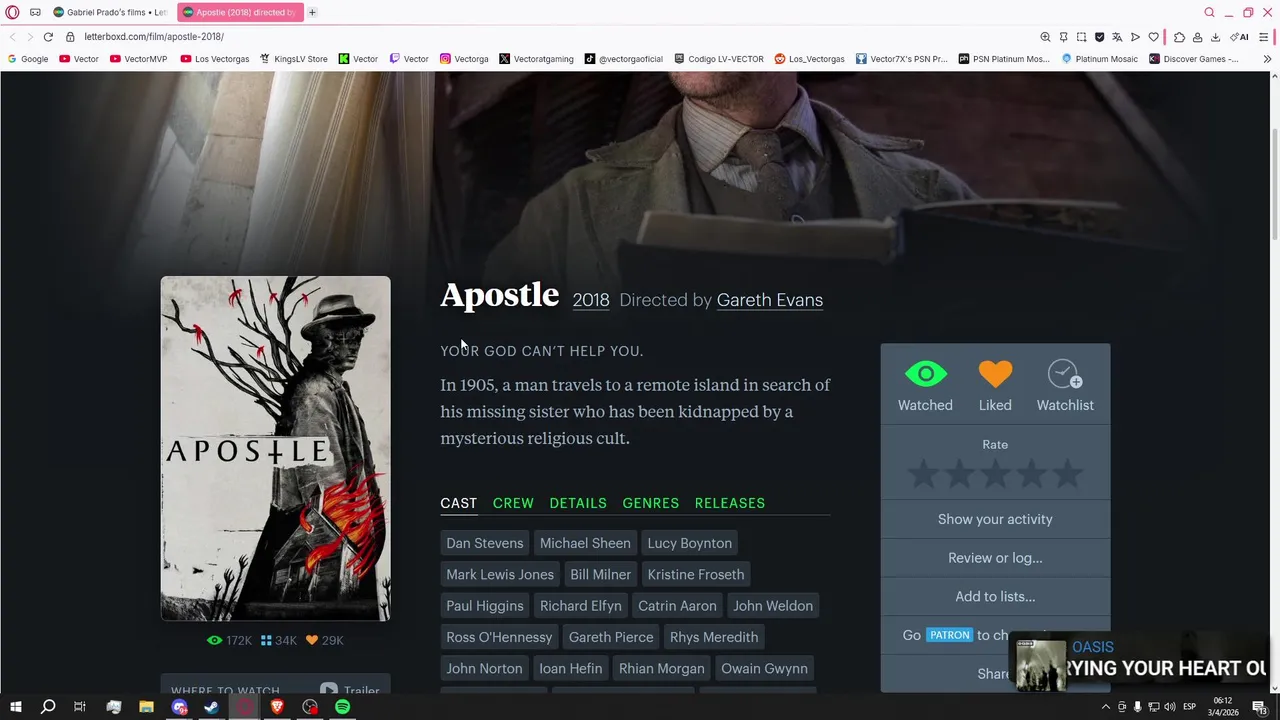
Task: Click the 172K watched count
Action: click(x=230, y=640)
